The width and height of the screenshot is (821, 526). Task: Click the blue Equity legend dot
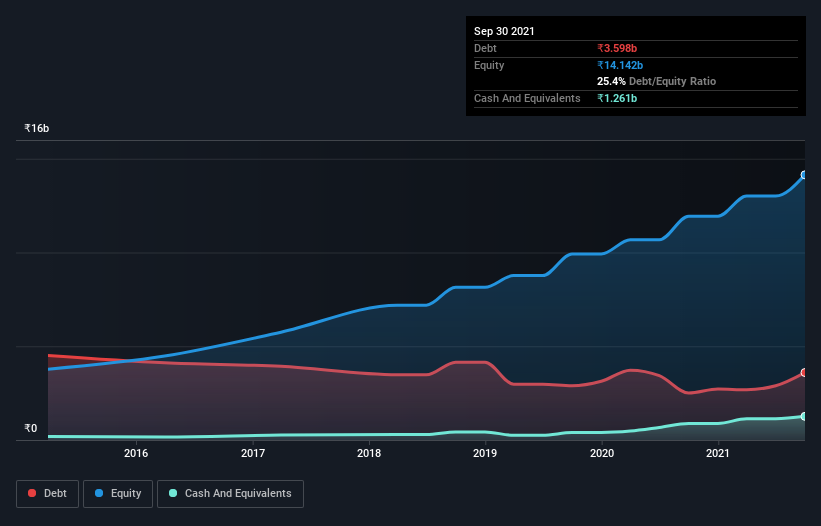(99, 493)
